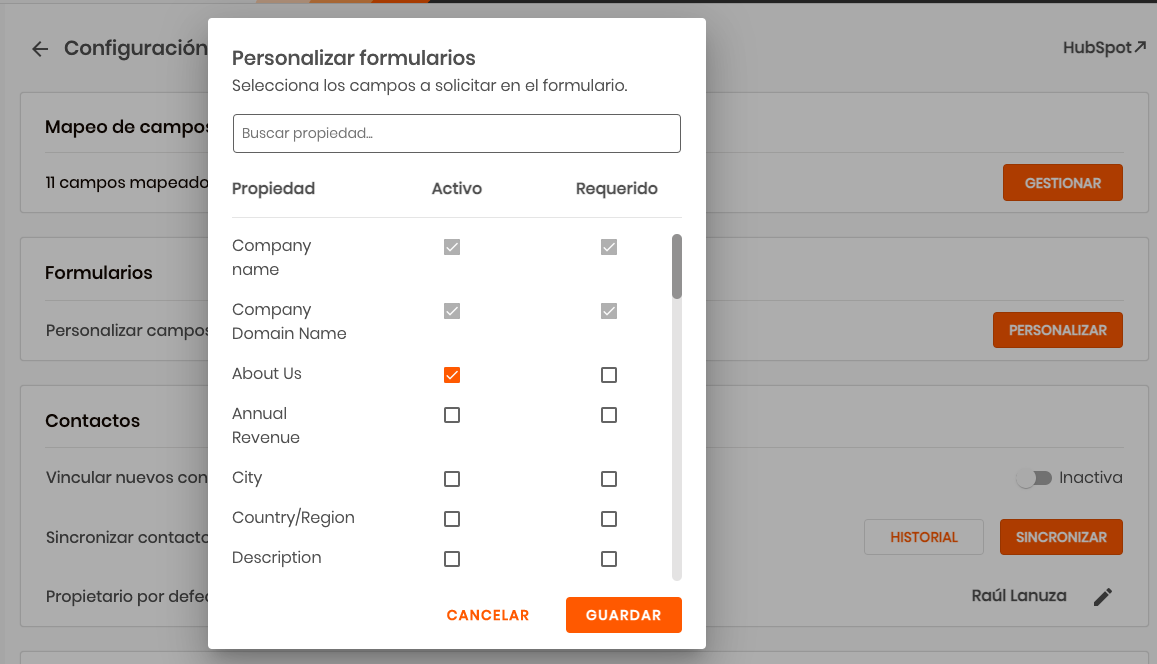Click the Buscar propiedad search field
Screen dimensions: 1157x664
tap(457, 134)
